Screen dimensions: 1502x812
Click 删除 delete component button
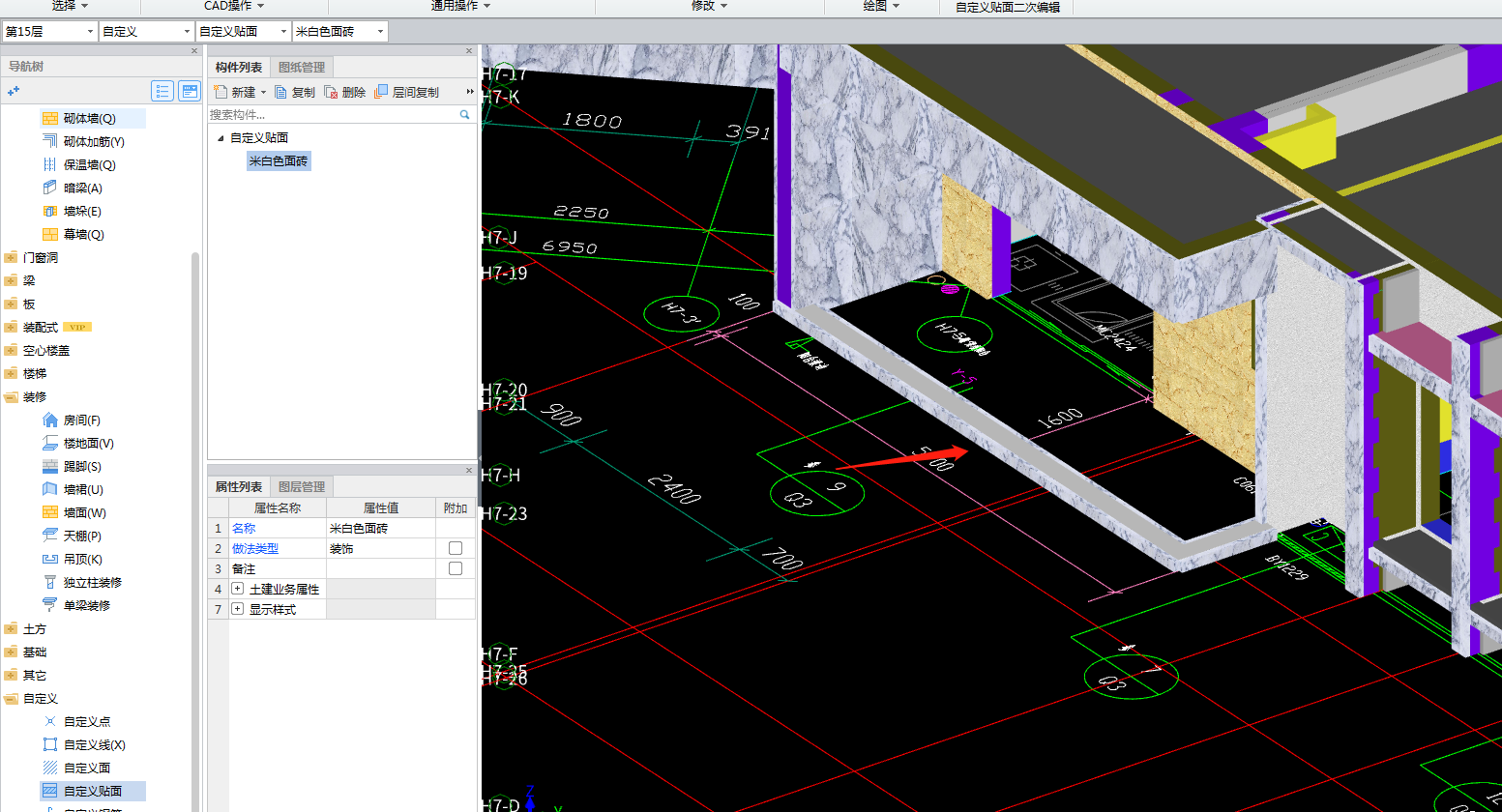coord(345,92)
